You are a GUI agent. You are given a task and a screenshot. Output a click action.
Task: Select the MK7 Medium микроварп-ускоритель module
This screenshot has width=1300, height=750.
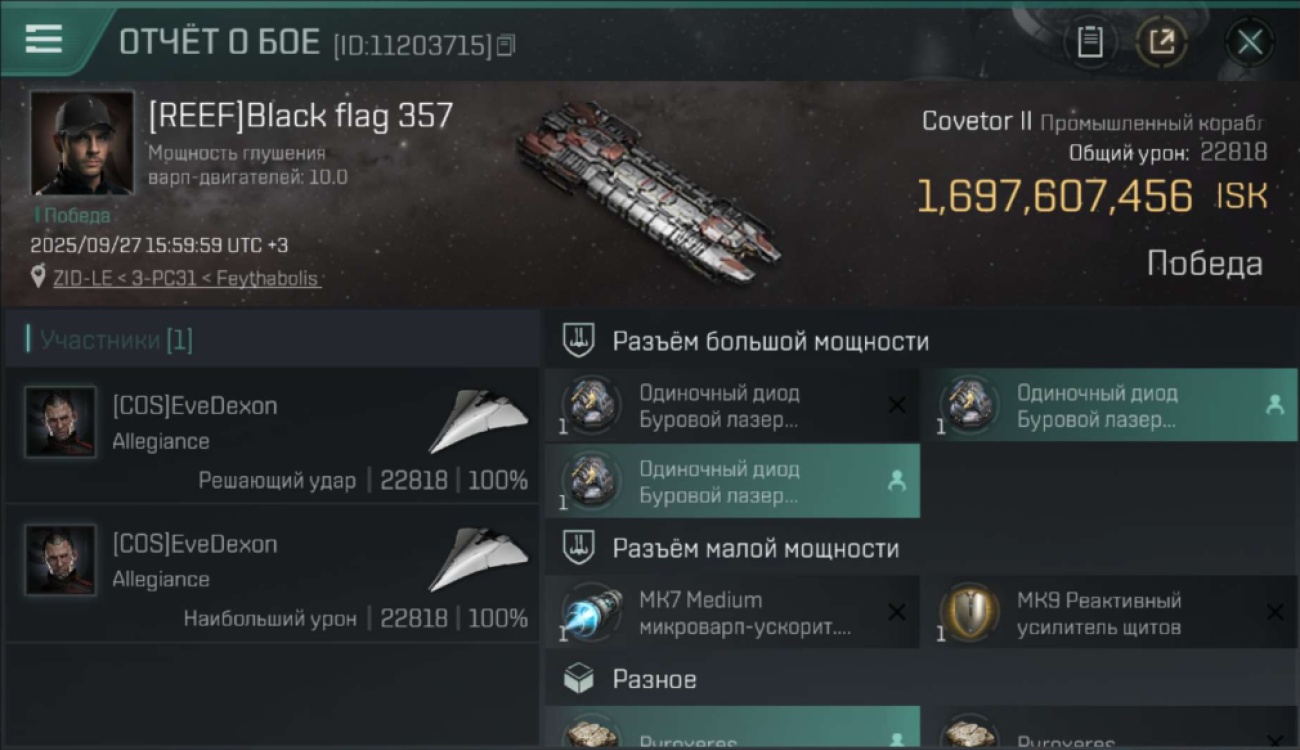[732, 613]
